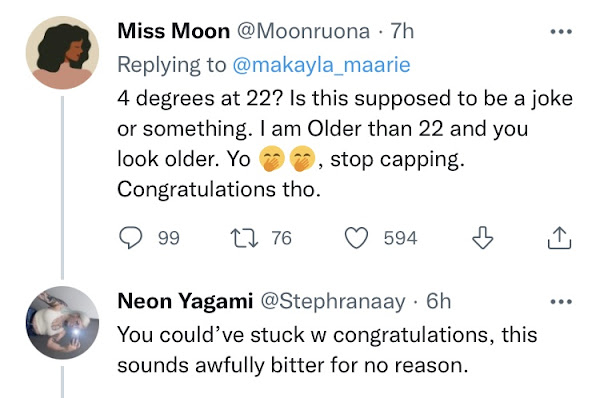Screen dimensions: 600x398
Task: Click the @Moonruona handle
Action: pyautogui.click(x=303, y=31)
